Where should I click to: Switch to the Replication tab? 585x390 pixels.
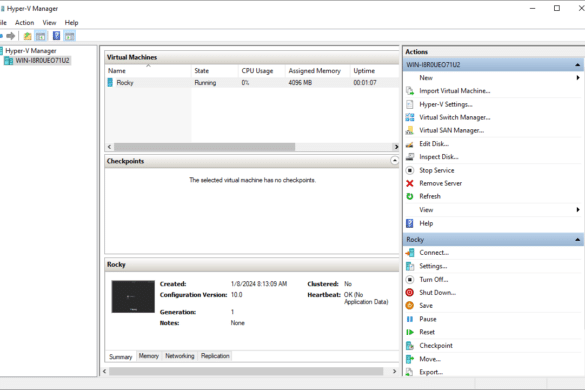[x=215, y=356]
